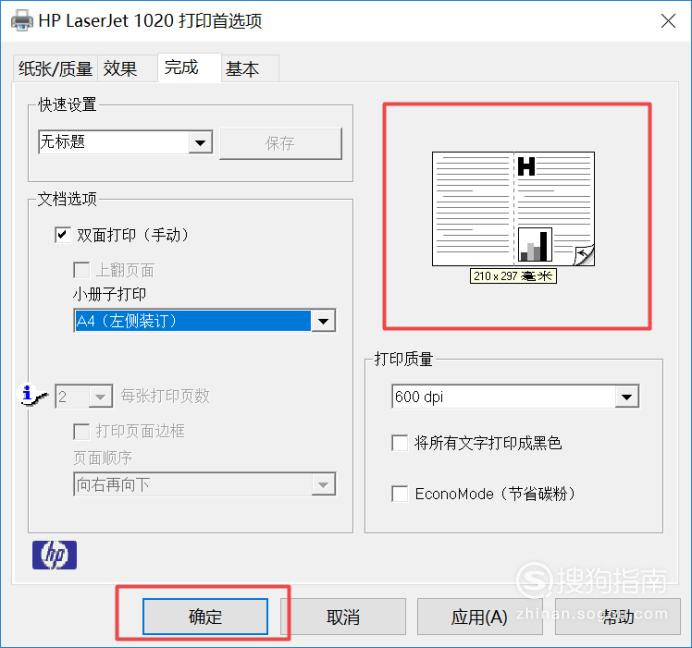The image size is (692, 648).
Task: Switch to the 纸张/质量 tab
Action: pos(55,69)
